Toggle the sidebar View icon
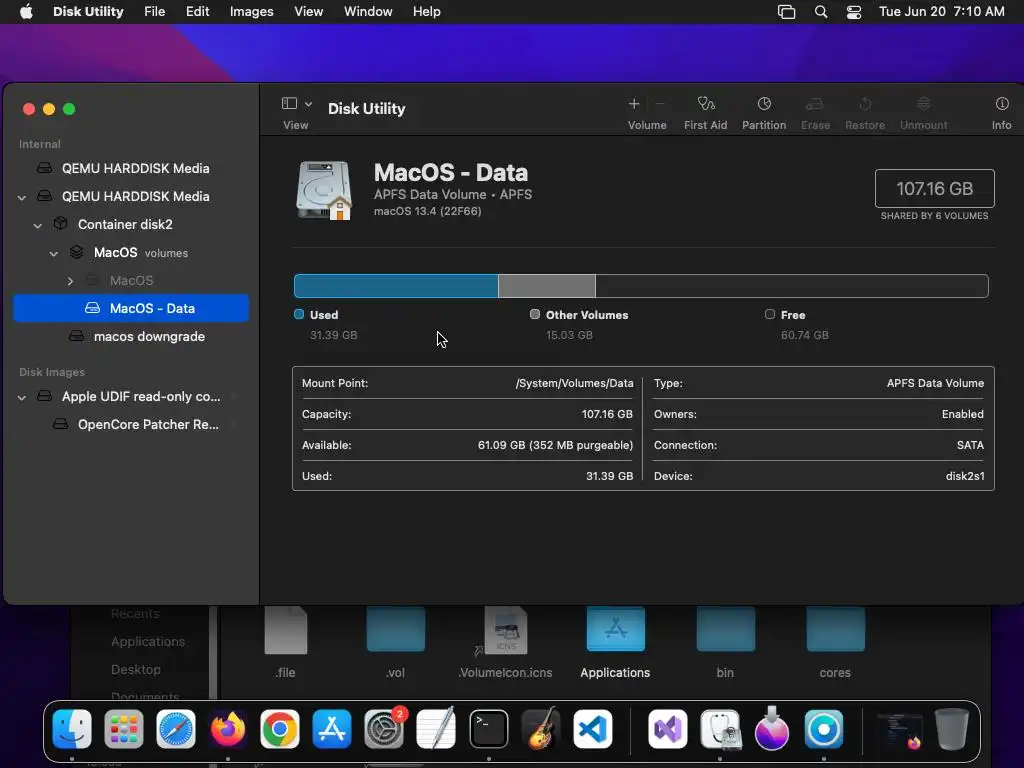The height and width of the screenshot is (768, 1024). (x=289, y=104)
